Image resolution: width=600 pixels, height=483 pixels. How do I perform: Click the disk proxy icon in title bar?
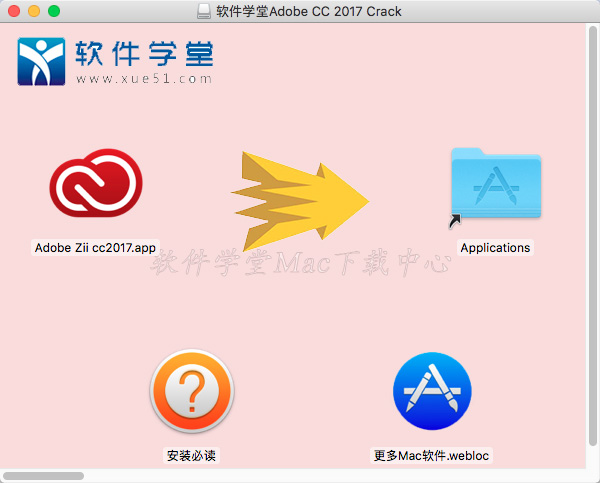click(204, 11)
